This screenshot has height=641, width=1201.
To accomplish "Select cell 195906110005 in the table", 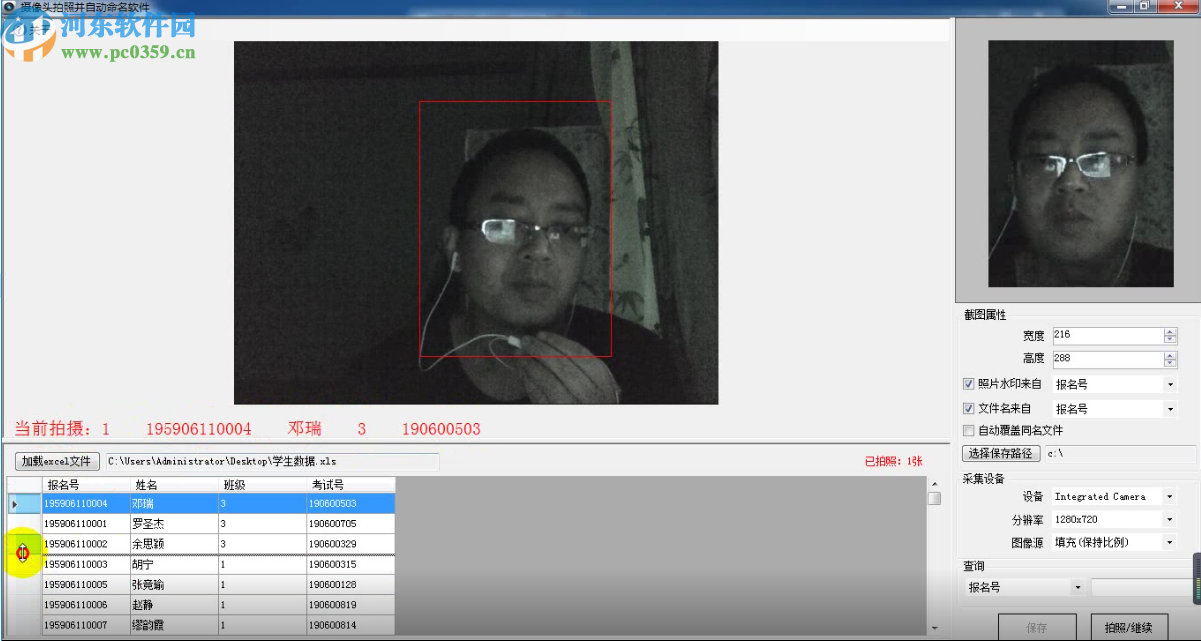I will tap(86, 585).
